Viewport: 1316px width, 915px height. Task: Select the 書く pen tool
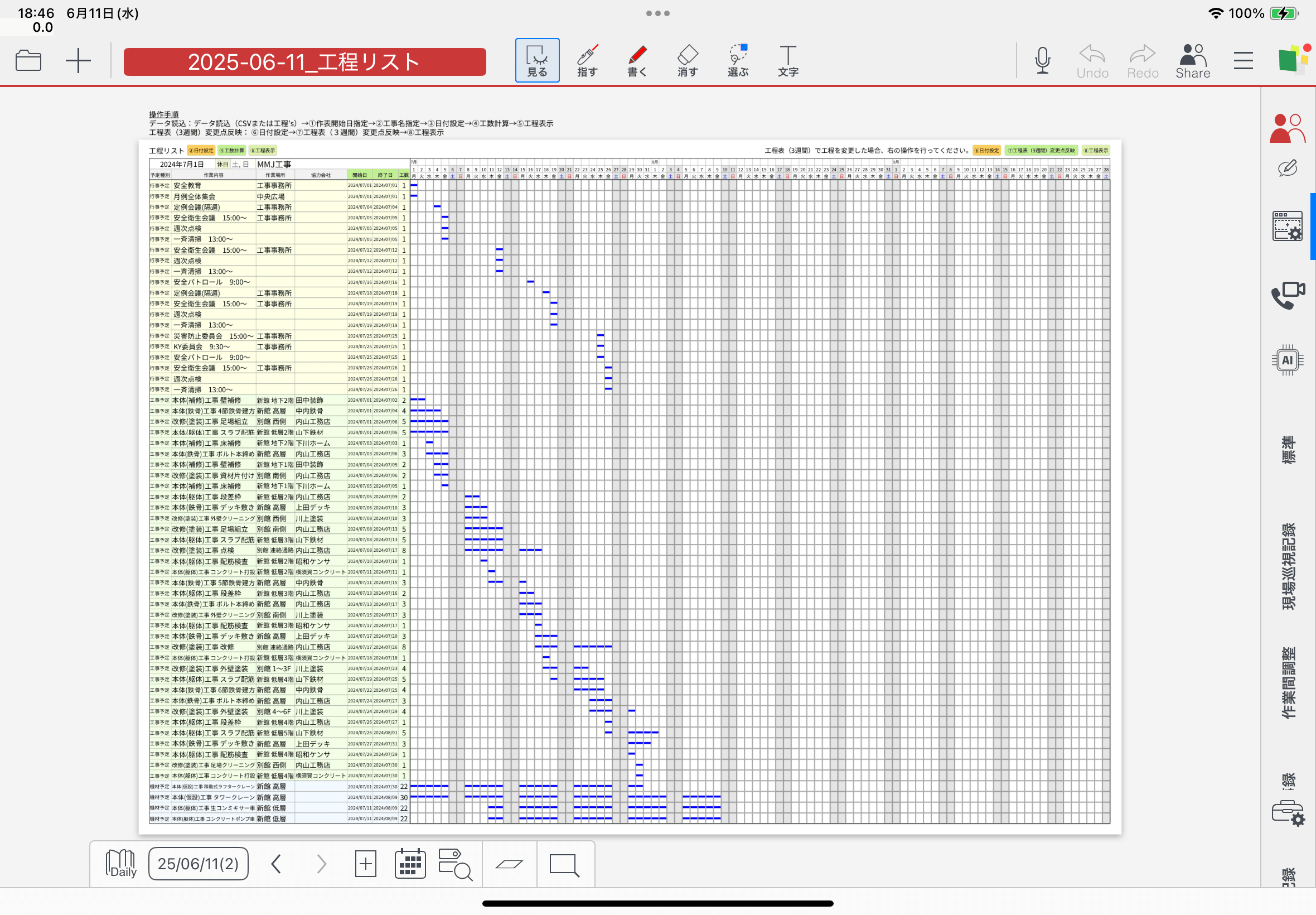(x=637, y=60)
